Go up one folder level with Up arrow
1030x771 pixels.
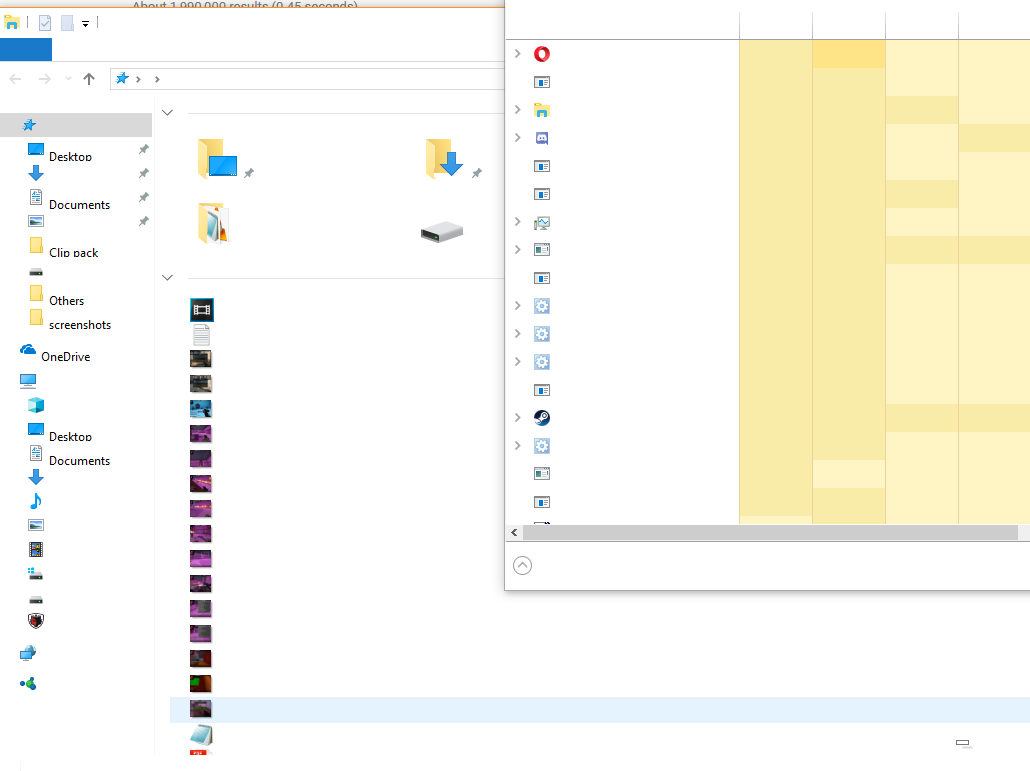coord(89,79)
